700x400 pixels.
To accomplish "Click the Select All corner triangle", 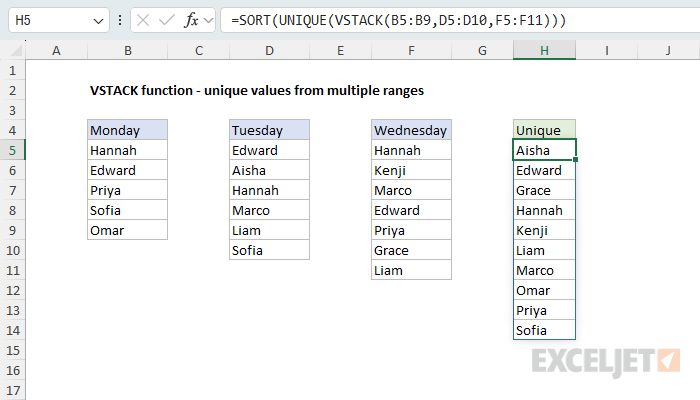I will pos(16,50).
